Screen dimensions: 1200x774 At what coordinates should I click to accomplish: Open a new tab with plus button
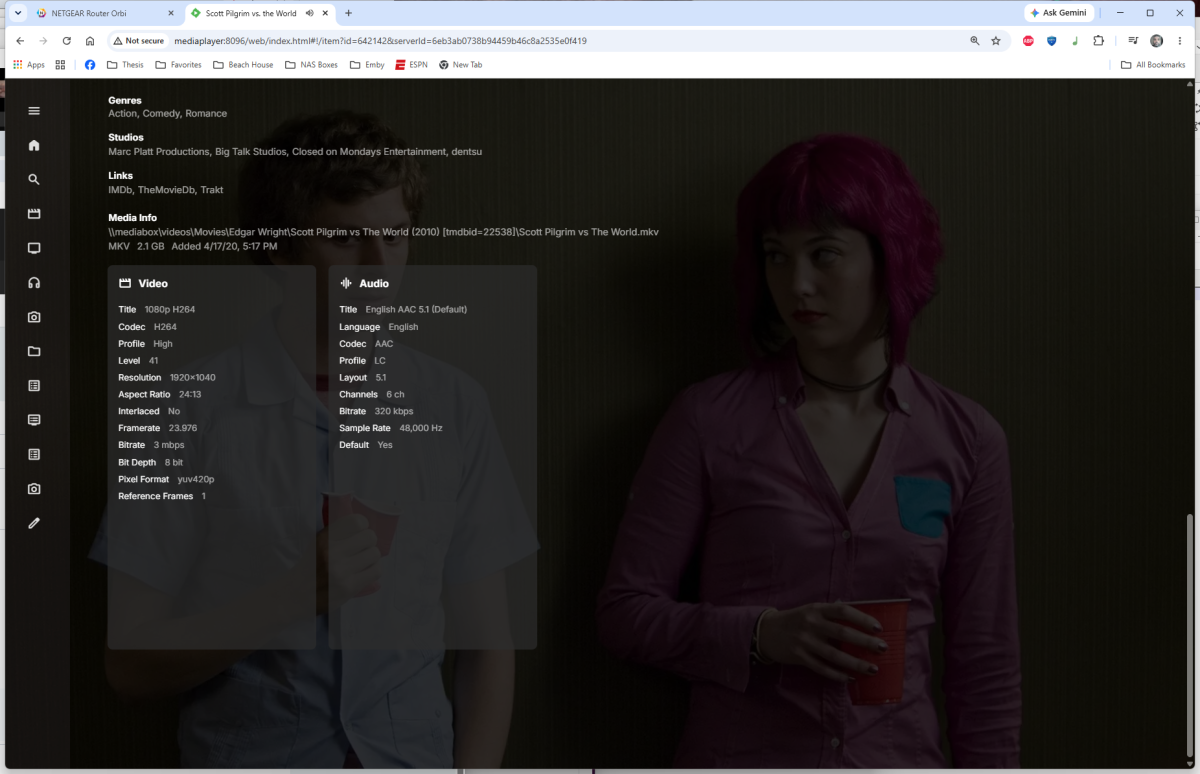348,13
